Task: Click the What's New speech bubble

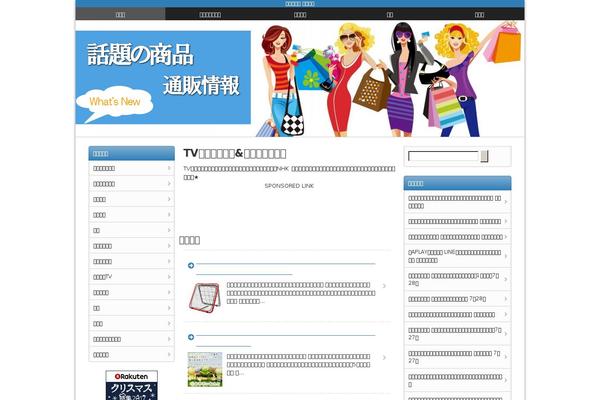Action: (x=114, y=103)
